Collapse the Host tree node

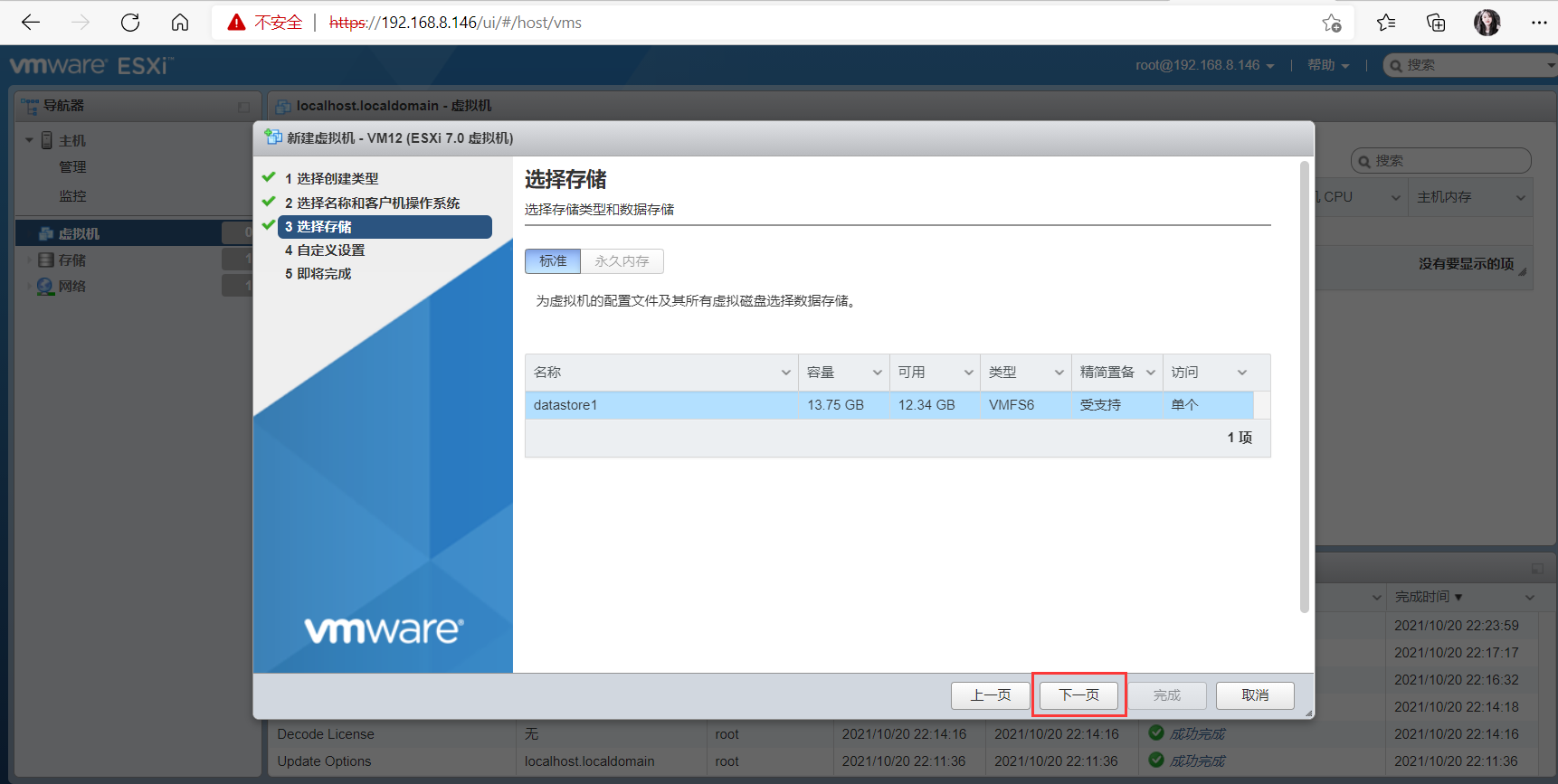click(x=29, y=140)
